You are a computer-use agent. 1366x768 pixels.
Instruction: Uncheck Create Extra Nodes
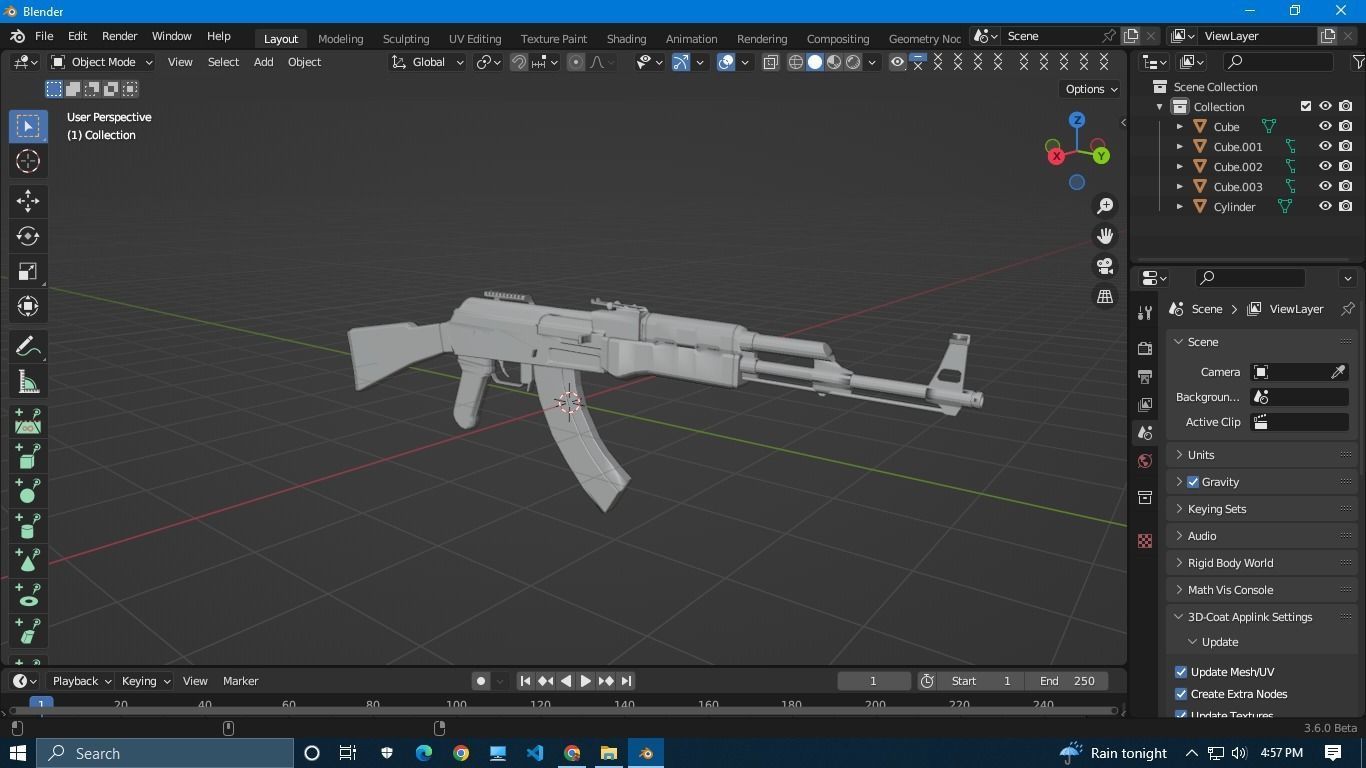[1181, 693]
